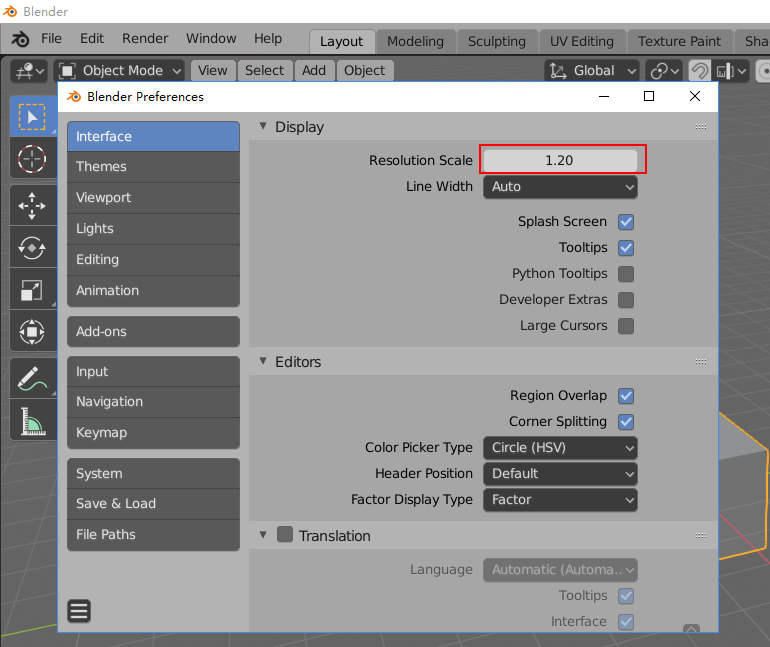Viewport: 770px width, 647px height.
Task: Enable Python Tooltips
Action: tap(626, 274)
